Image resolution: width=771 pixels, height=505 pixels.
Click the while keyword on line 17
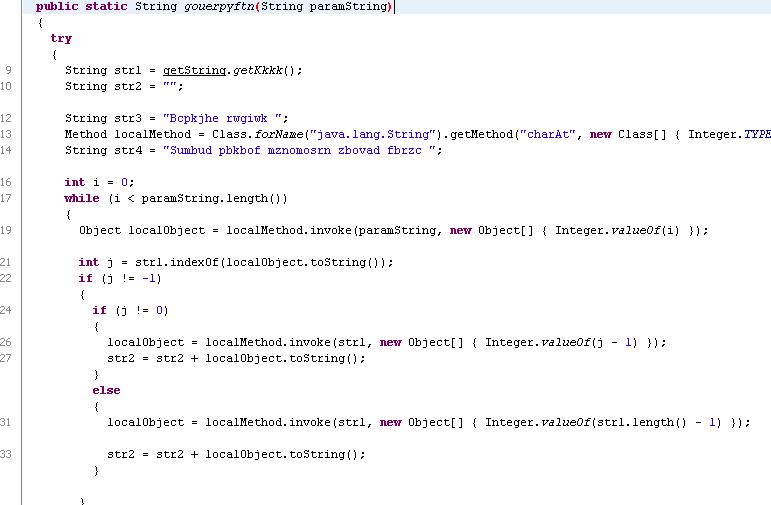coord(82,198)
